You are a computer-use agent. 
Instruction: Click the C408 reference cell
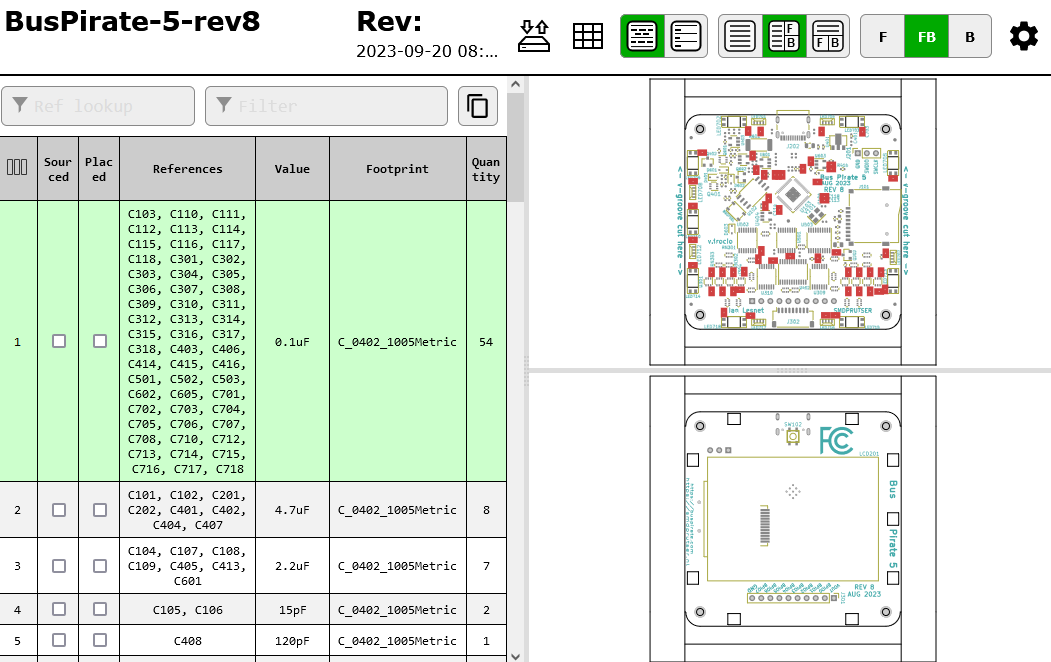click(188, 641)
